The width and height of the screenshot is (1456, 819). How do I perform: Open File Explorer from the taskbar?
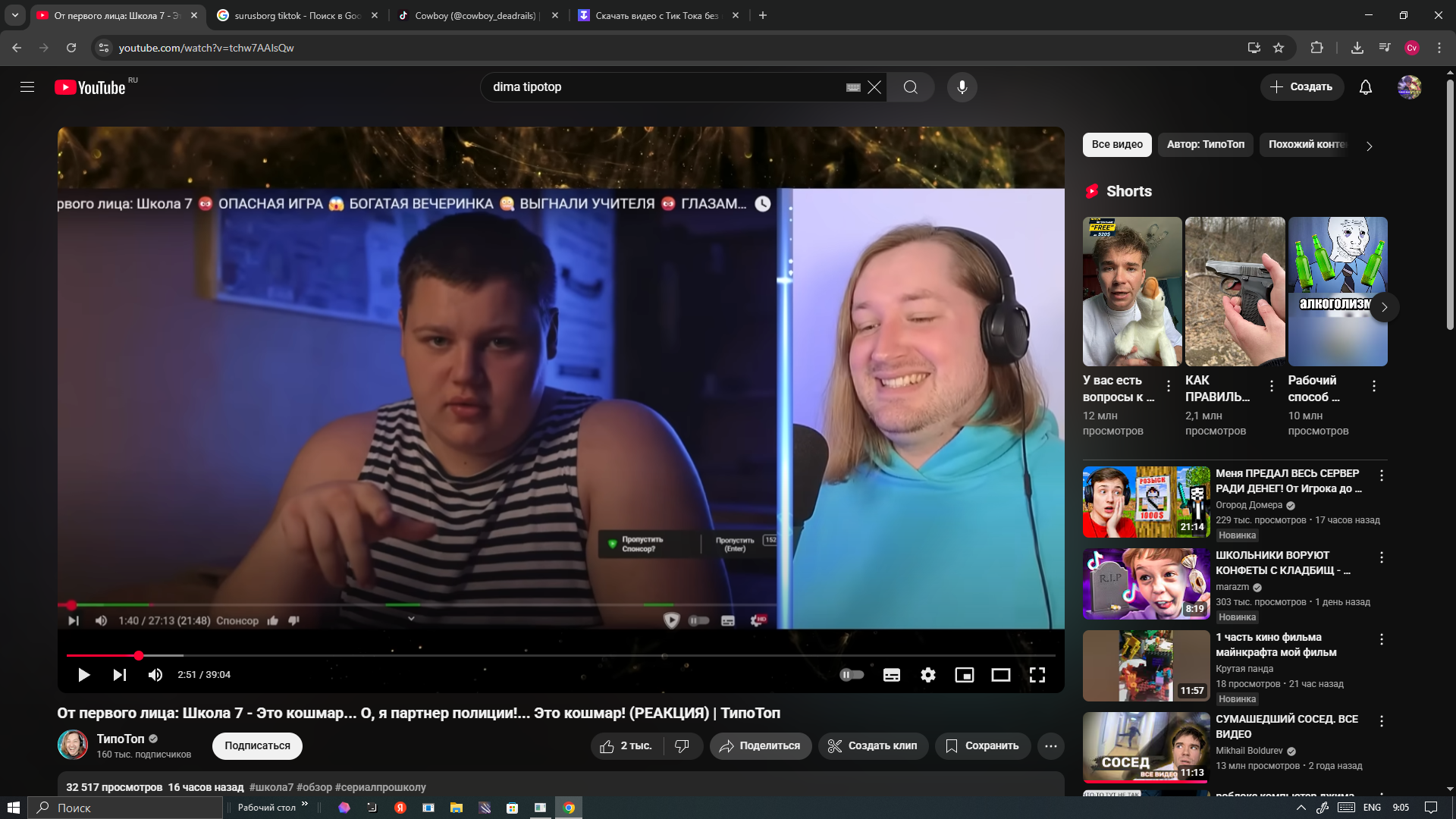click(x=456, y=808)
